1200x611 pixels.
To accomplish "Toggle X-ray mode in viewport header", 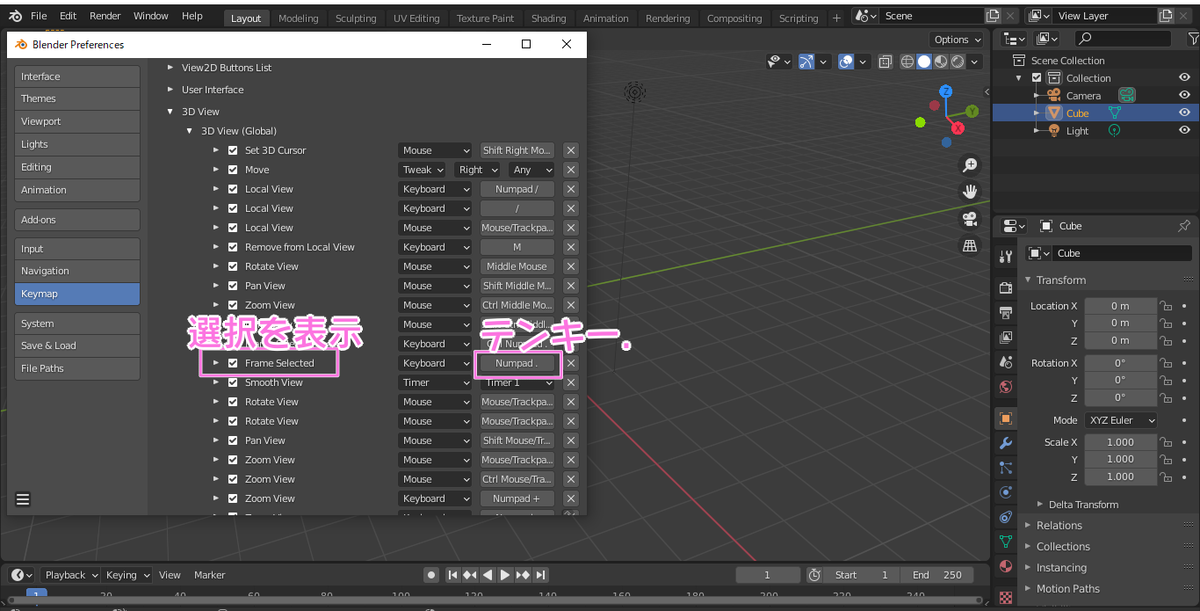I will pyautogui.click(x=885, y=62).
